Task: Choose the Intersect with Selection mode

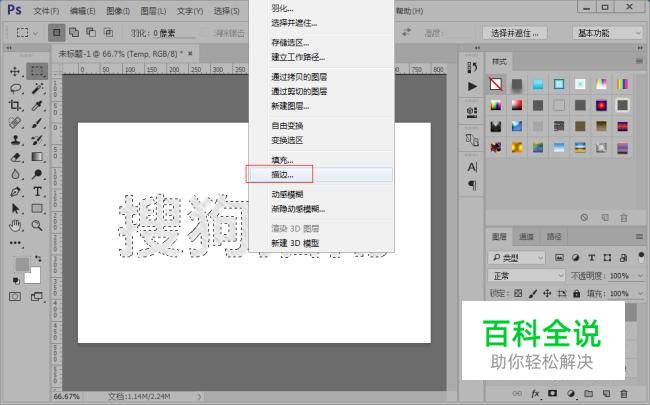Action: (x=109, y=32)
